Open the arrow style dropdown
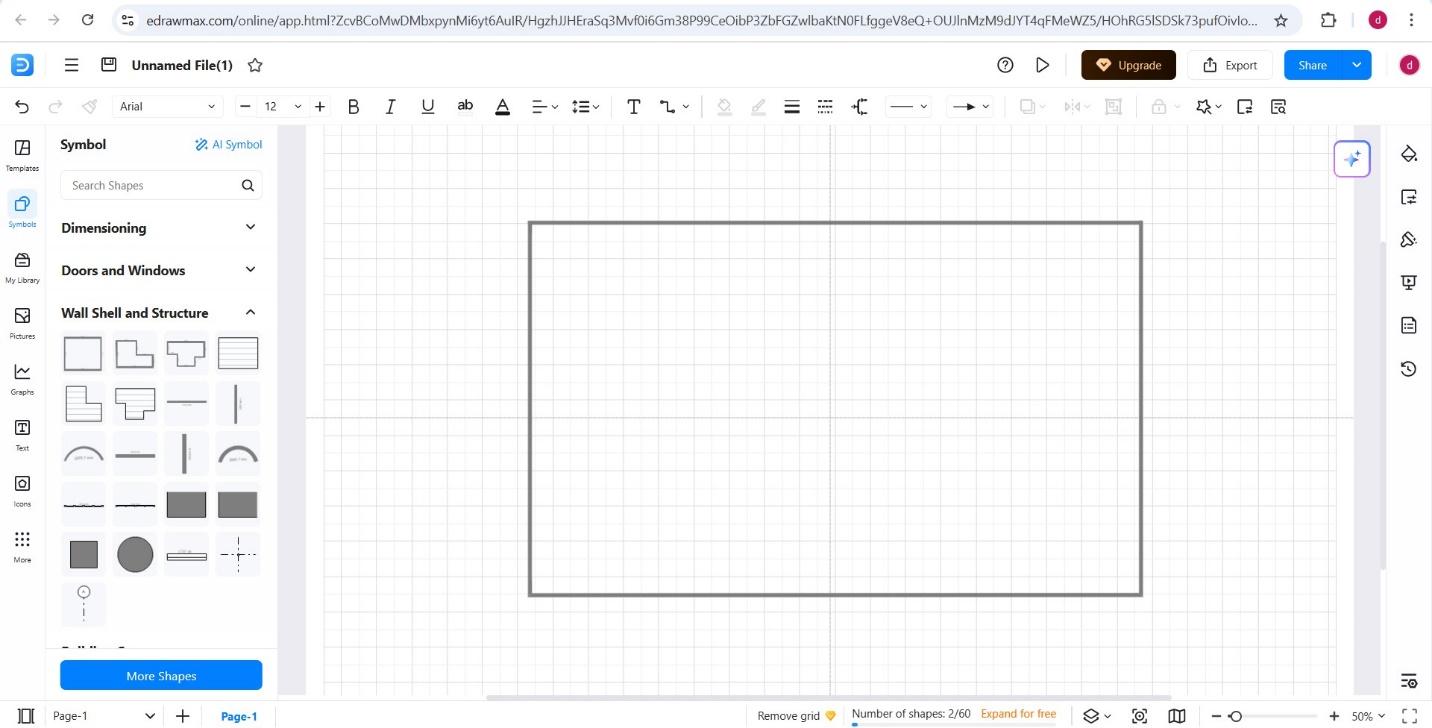 (970, 106)
